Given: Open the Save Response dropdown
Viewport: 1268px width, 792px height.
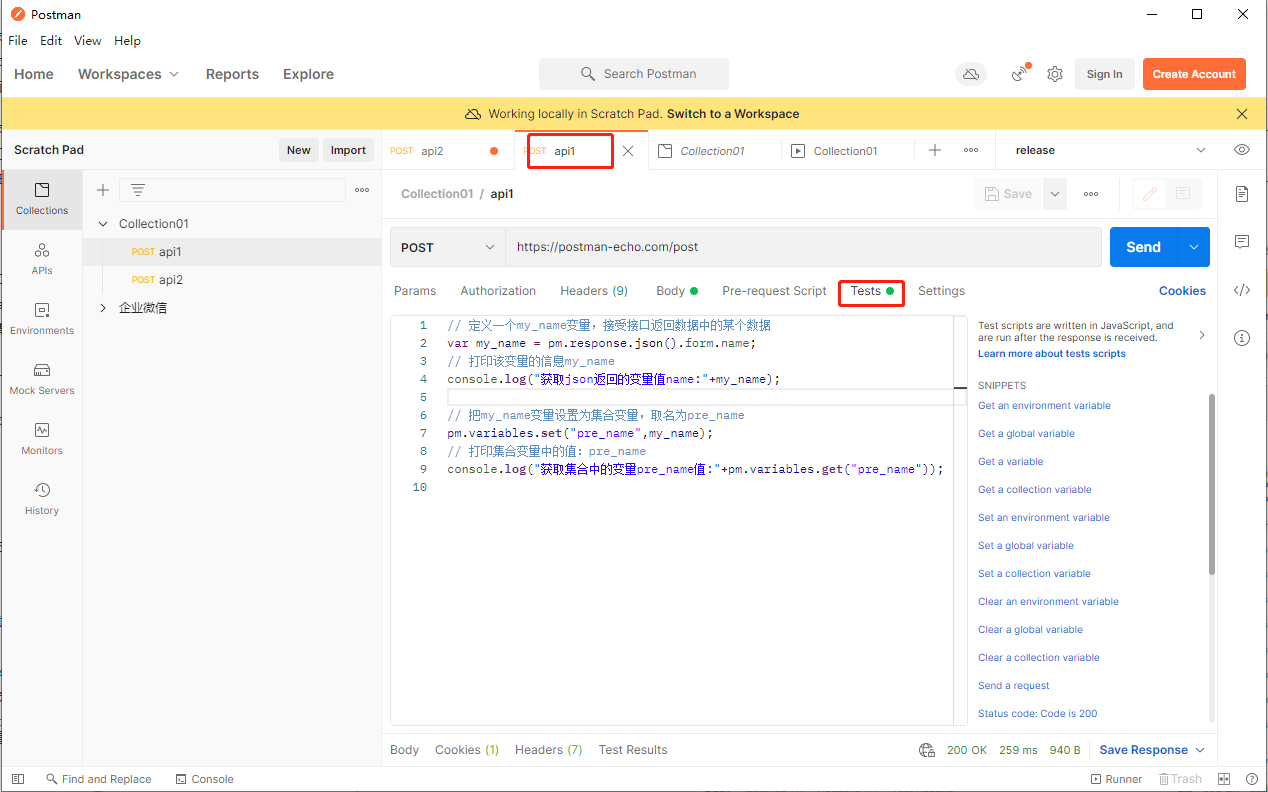Looking at the screenshot, I should click(x=1152, y=750).
